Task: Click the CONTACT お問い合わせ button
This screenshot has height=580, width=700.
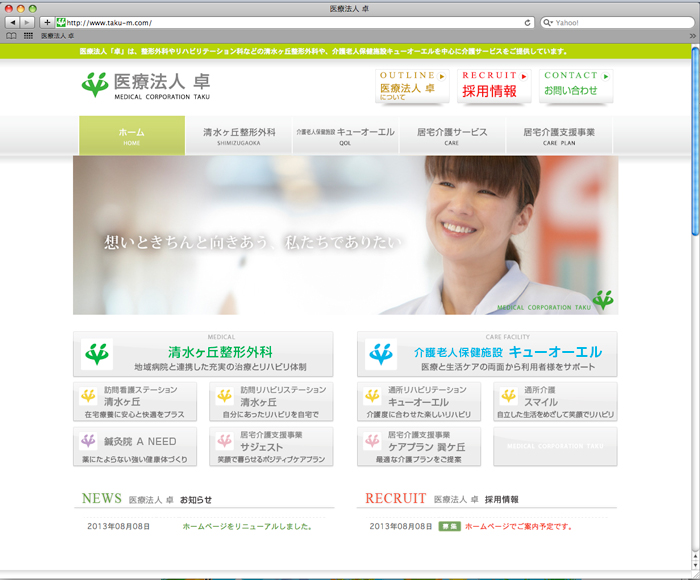Action: [574, 85]
